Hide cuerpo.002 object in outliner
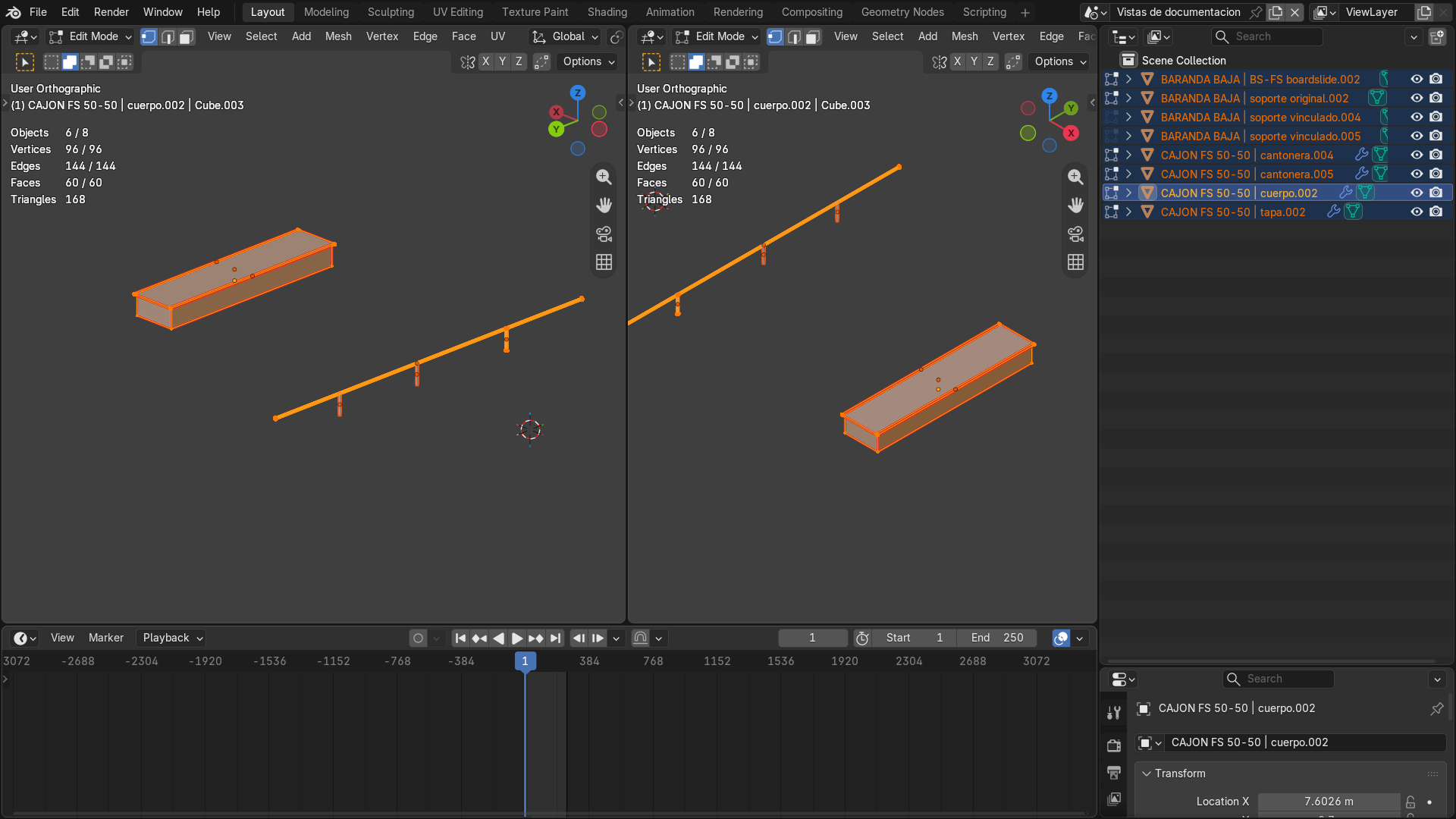 [1416, 193]
